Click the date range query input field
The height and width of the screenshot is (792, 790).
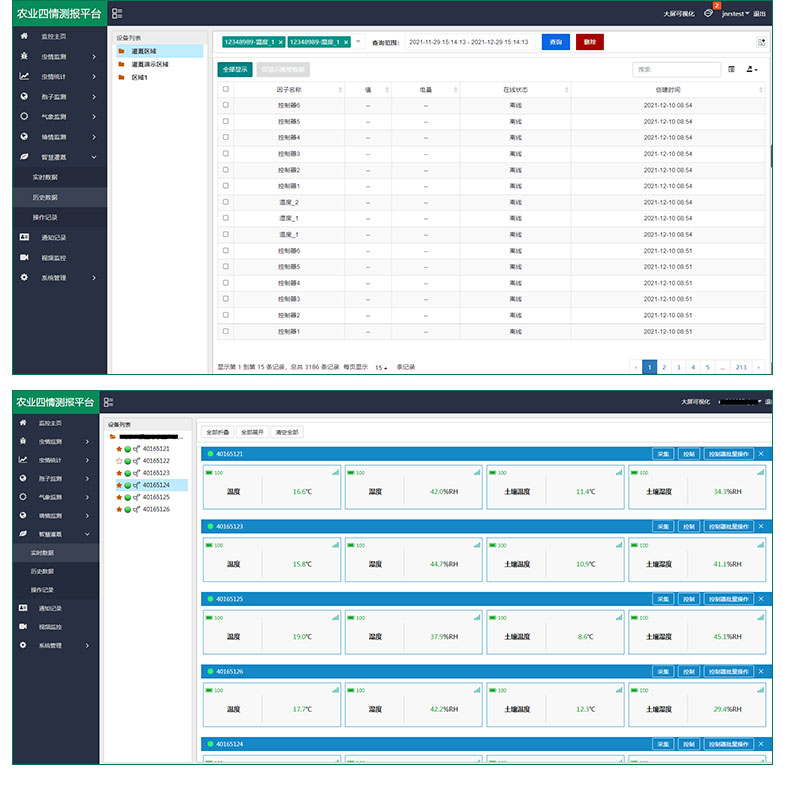469,42
